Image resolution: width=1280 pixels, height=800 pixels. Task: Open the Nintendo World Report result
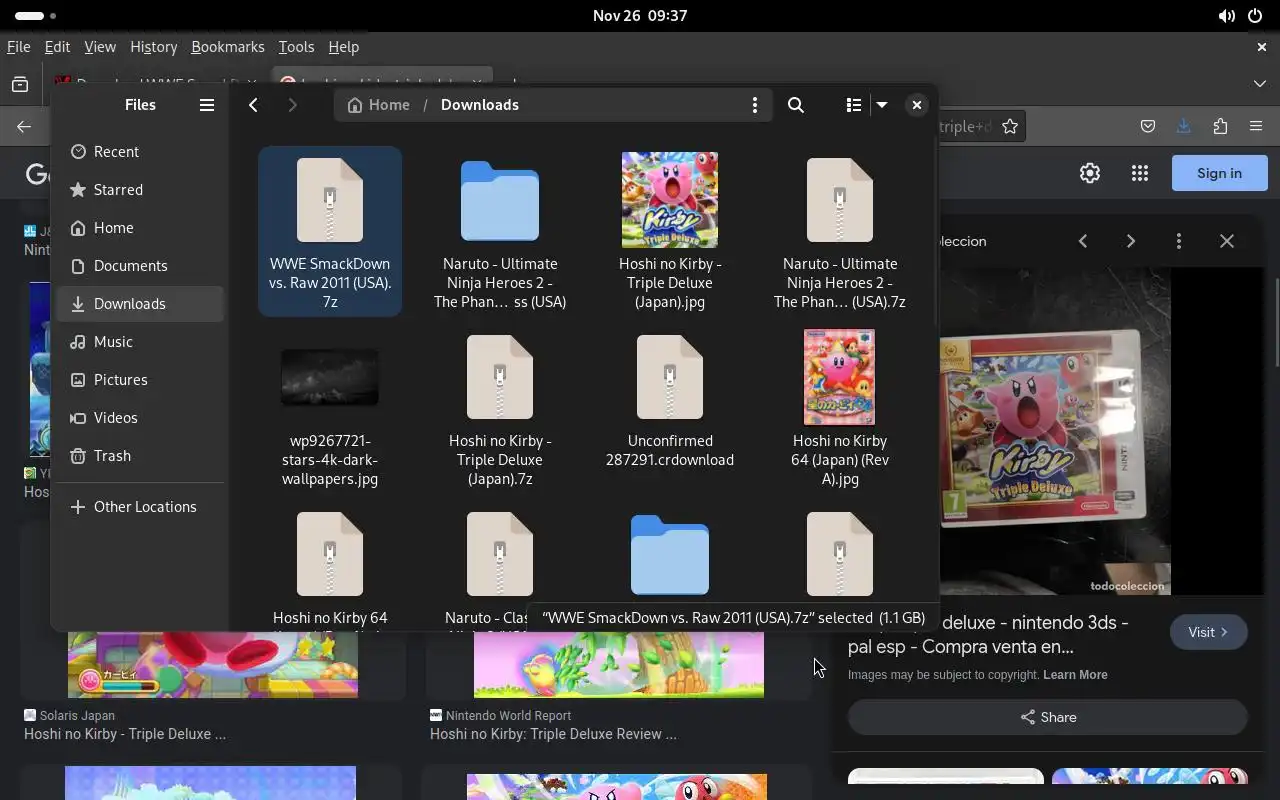(553, 725)
